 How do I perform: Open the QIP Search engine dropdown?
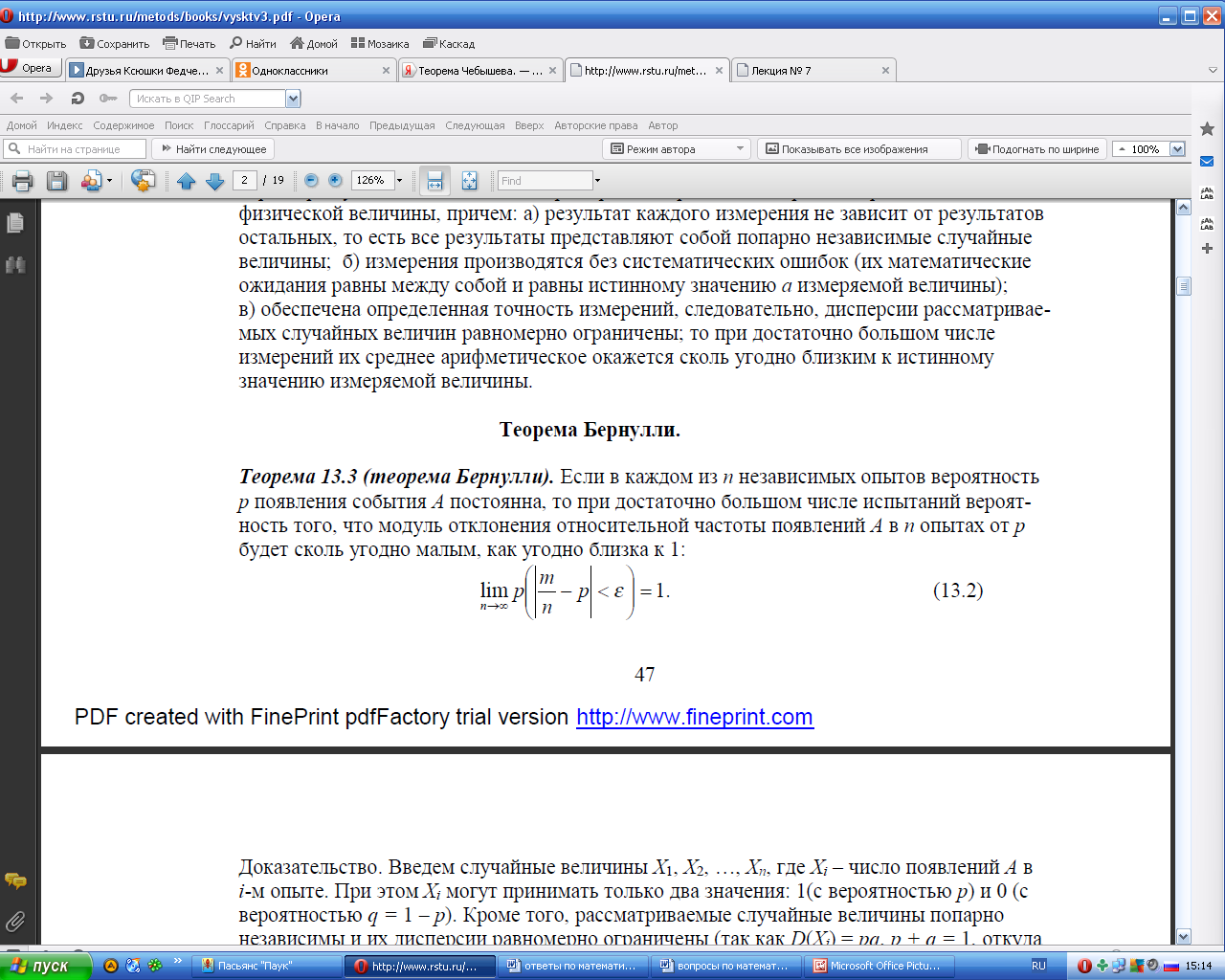pyautogui.click(x=293, y=99)
